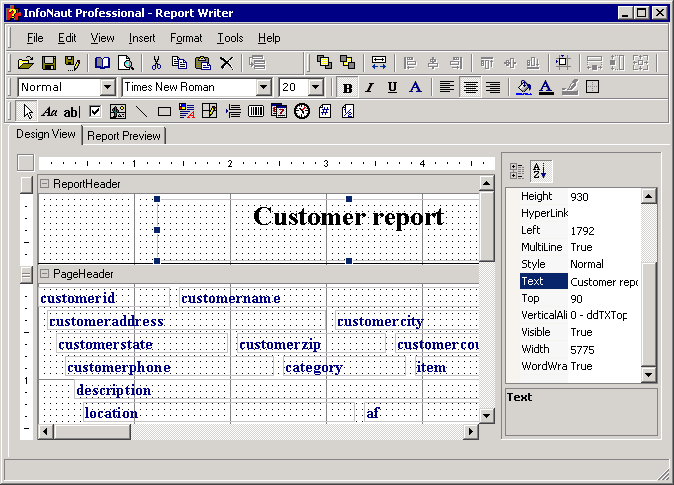Switch to the Report Preview tab

(124, 136)
